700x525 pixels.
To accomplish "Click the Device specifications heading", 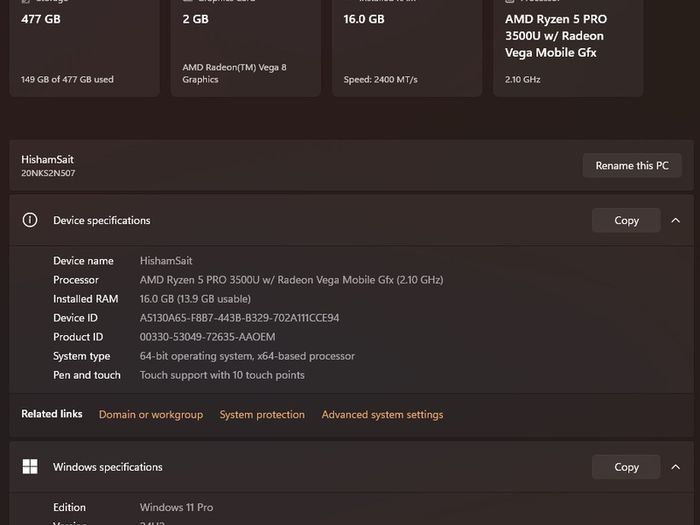I will tap(102, 220).
